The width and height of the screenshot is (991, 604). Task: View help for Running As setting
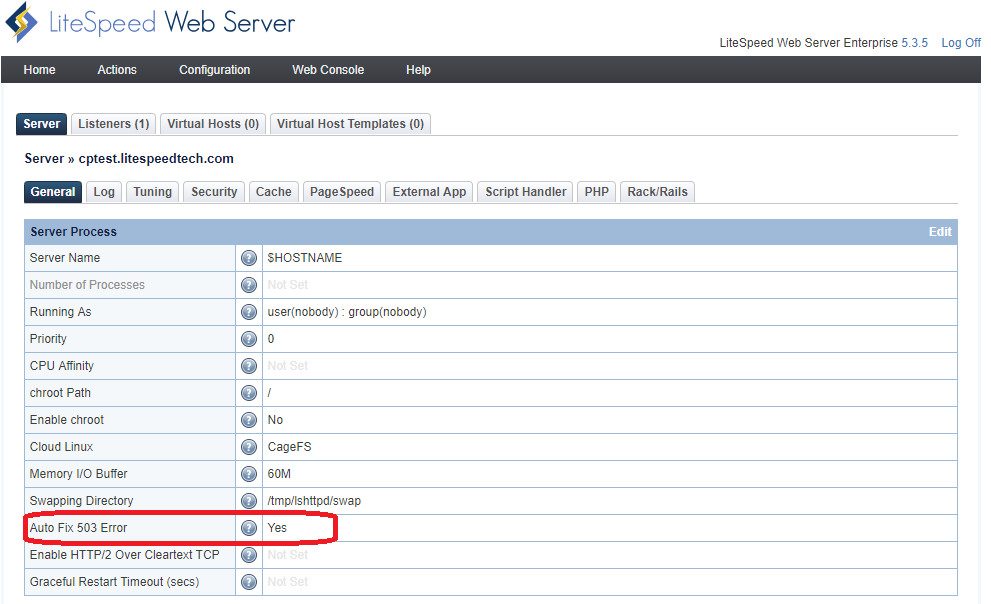(248, 311)
